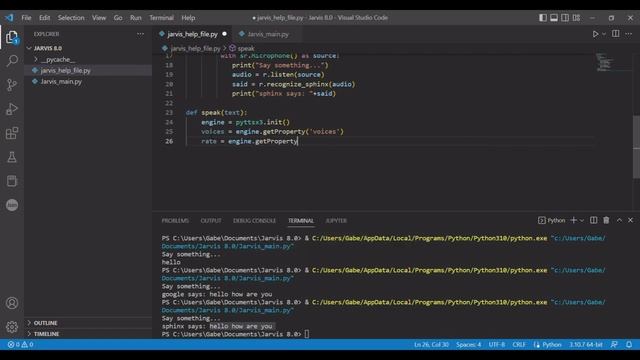This screenshot has height=360, width=640.
Task: Open the Terminal menu
Action: tap(161, 18)
